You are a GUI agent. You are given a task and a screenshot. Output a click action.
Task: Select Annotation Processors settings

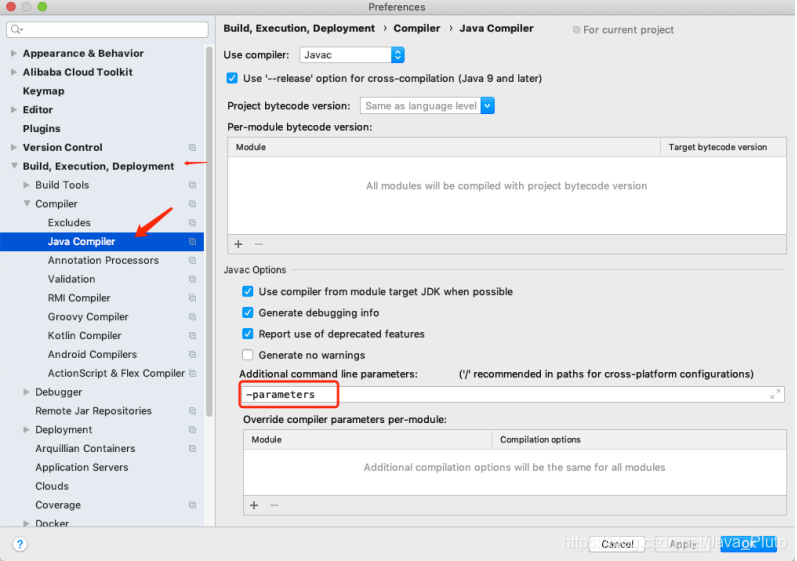103,260
